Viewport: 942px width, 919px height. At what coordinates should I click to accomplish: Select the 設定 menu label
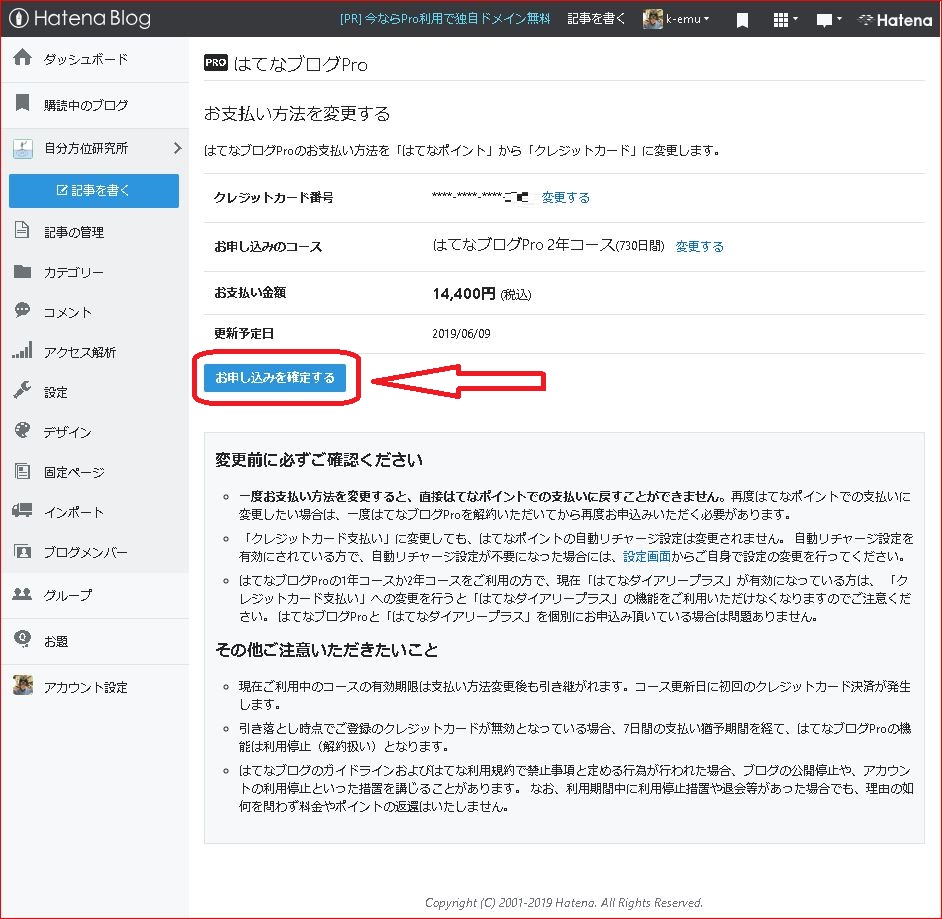point(55,393)
